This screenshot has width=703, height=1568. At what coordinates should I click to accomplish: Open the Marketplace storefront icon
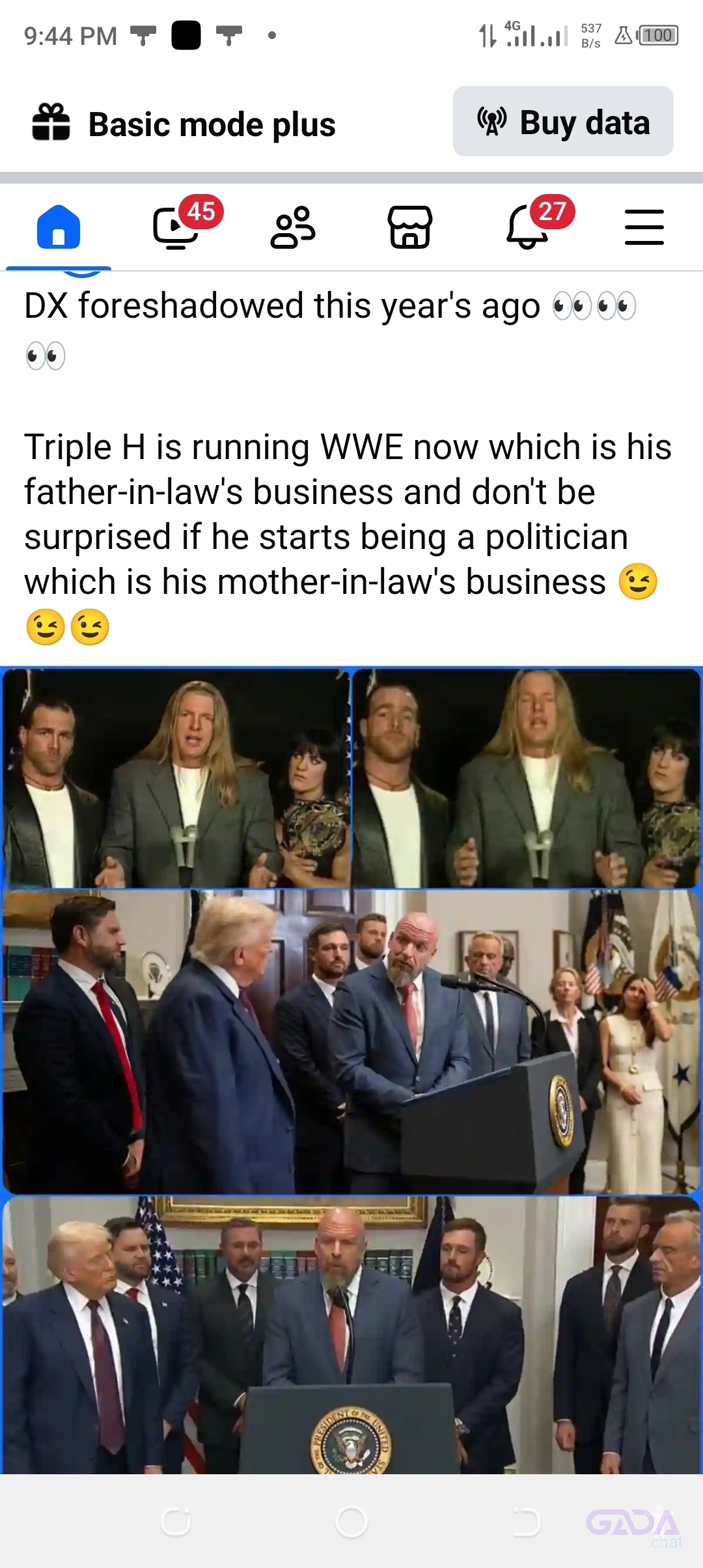pyautogui.click(x=410, y=227)
